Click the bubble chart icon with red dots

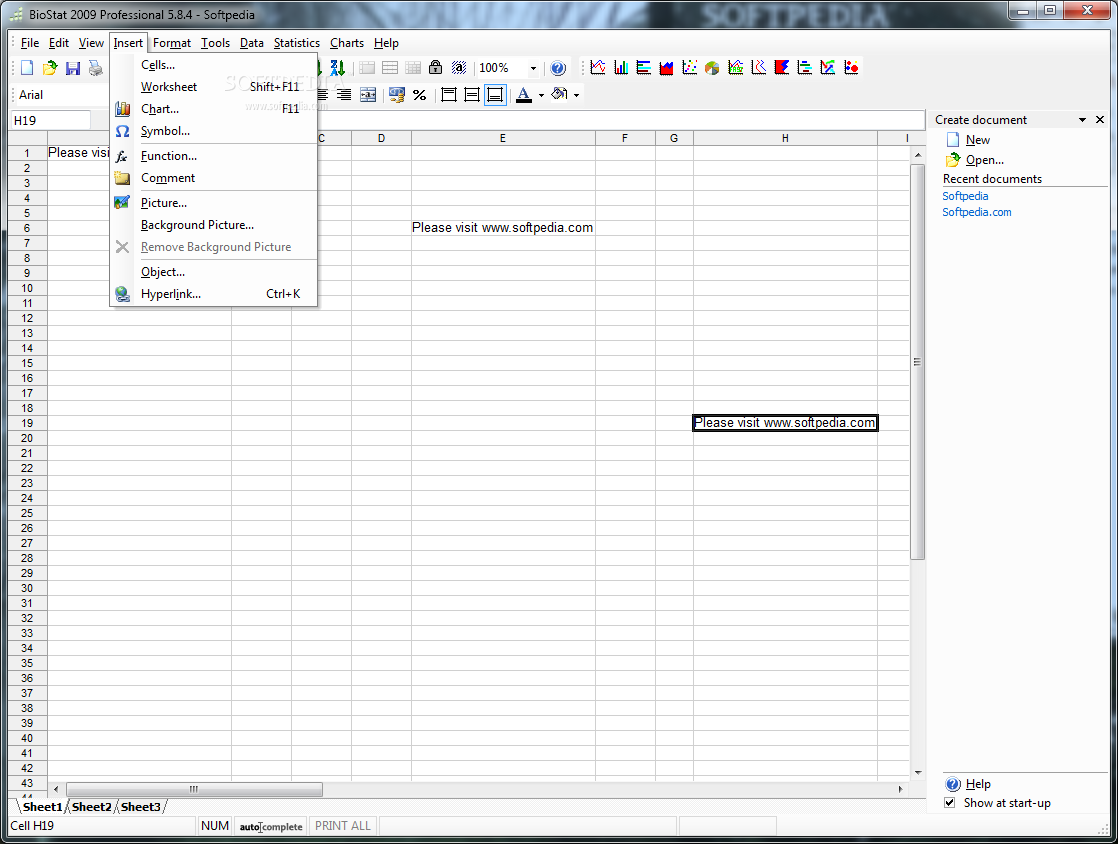[x=851, y=67]
